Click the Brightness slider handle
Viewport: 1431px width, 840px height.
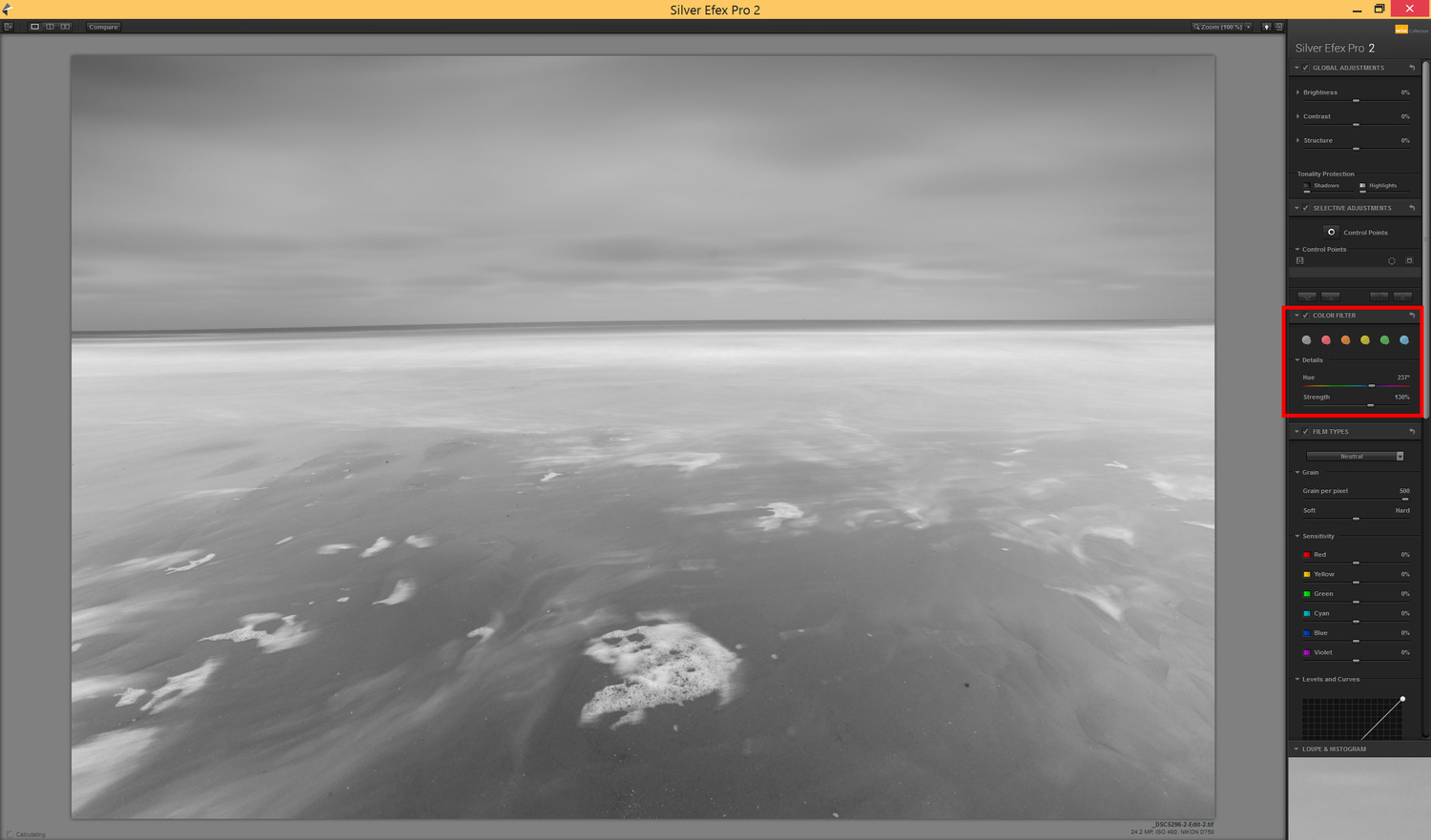pyautogui.click(x=1356, y=101)
